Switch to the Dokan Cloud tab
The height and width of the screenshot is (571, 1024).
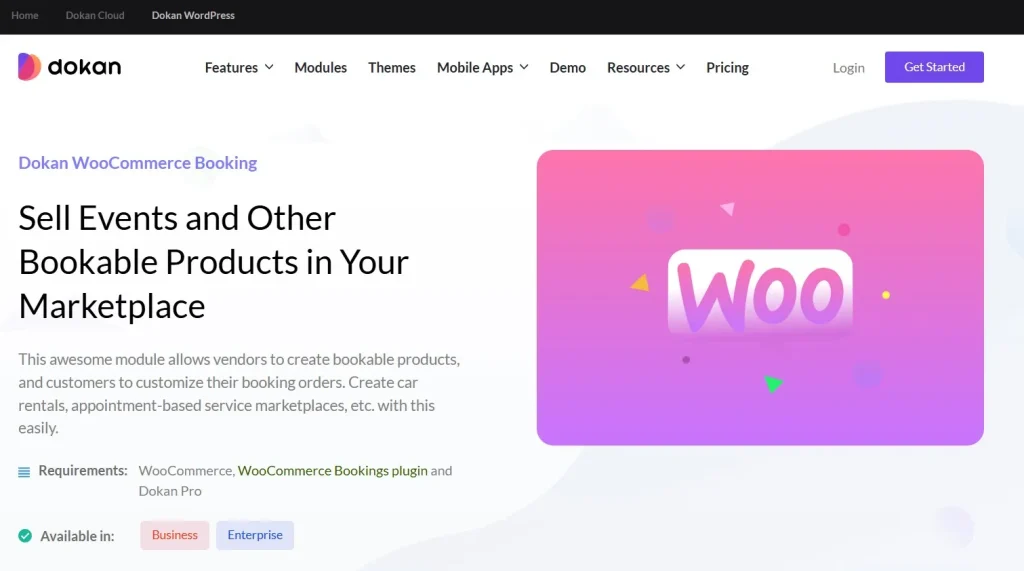coord(95,16)
